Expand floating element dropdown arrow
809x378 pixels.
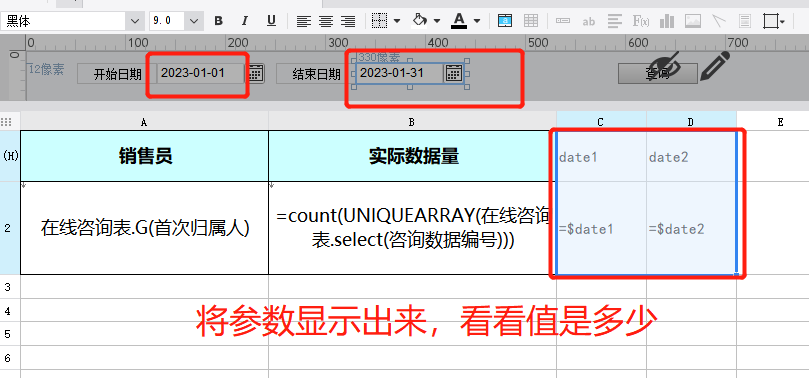(x=783, y=22)
